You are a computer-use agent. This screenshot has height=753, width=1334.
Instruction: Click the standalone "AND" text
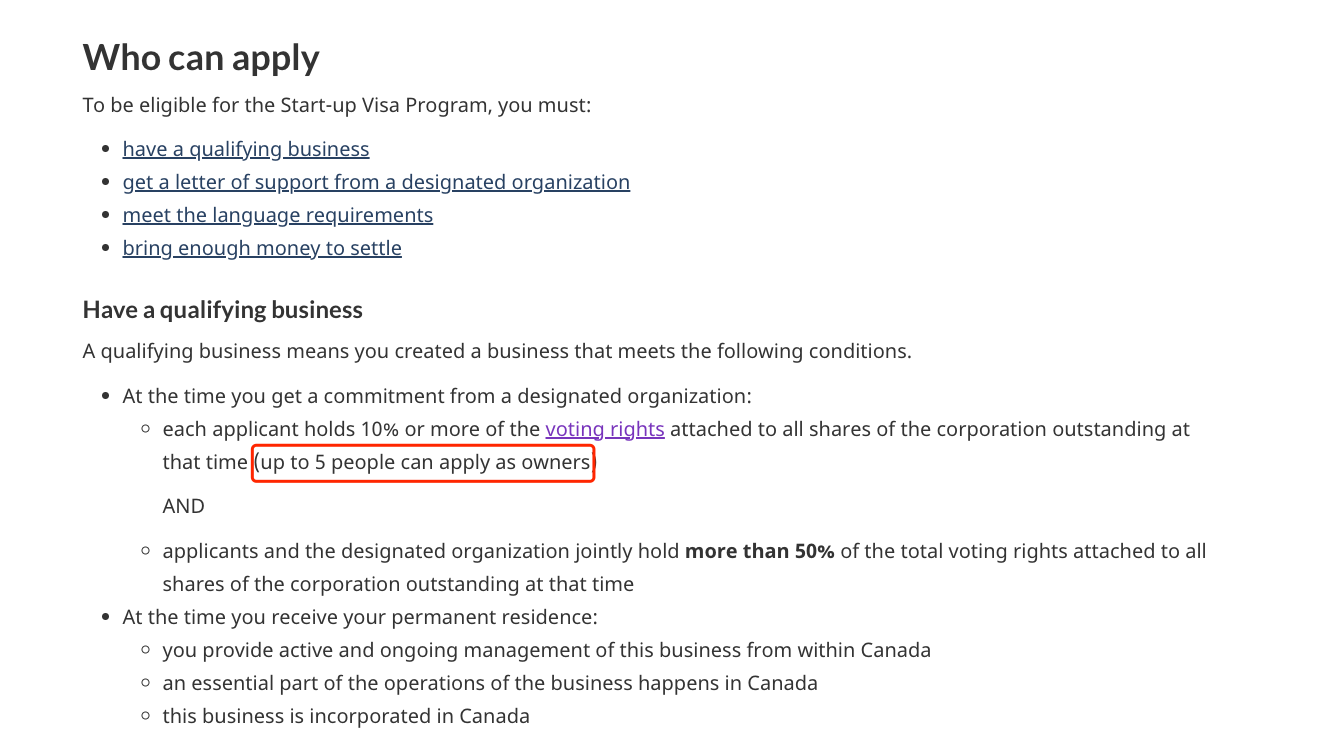[x=184, y=506]
